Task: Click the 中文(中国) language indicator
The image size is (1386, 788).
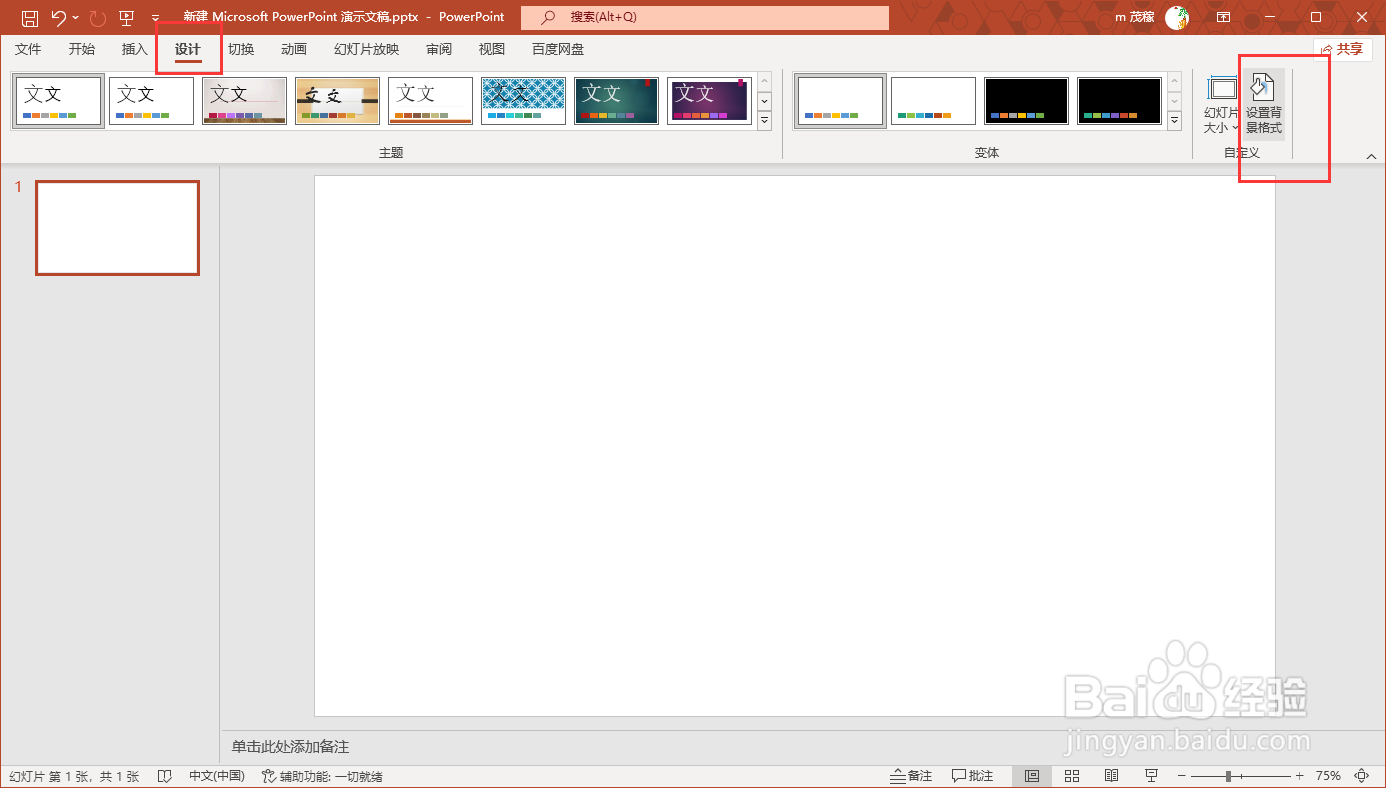Action: [217, 776]
